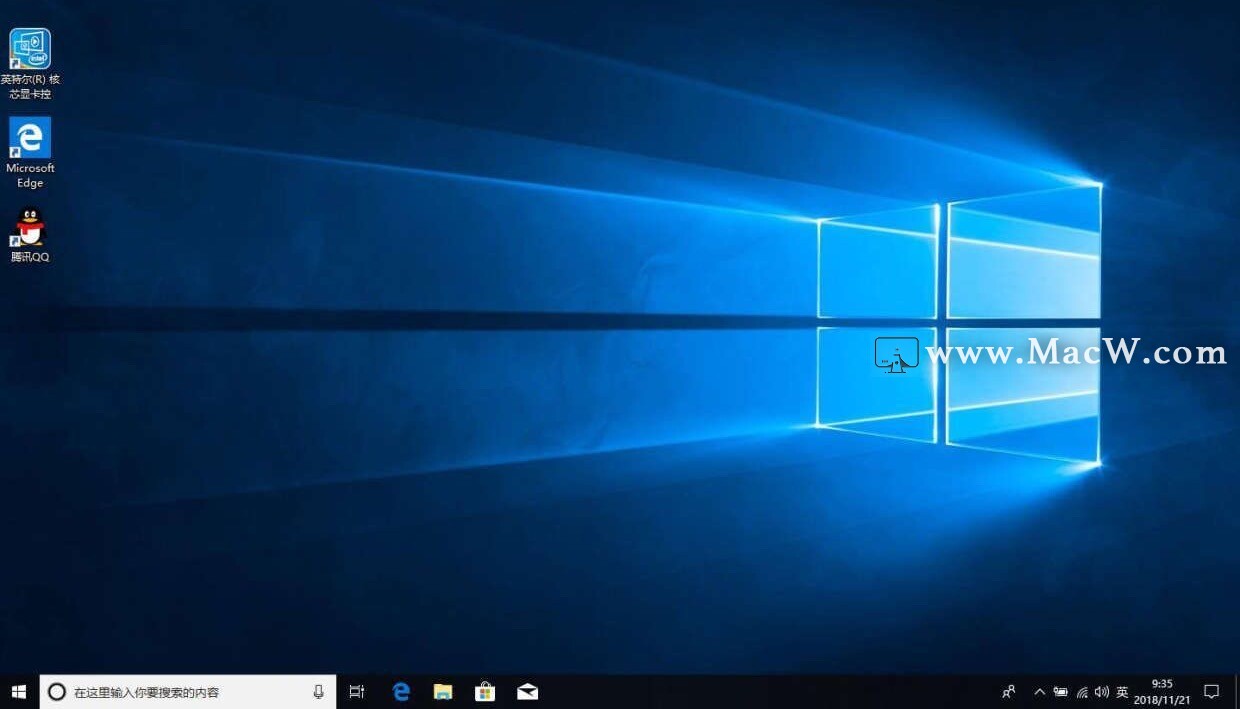
Task: Switch input language via the 英 indicator
Action: (x=1122, y=691)
